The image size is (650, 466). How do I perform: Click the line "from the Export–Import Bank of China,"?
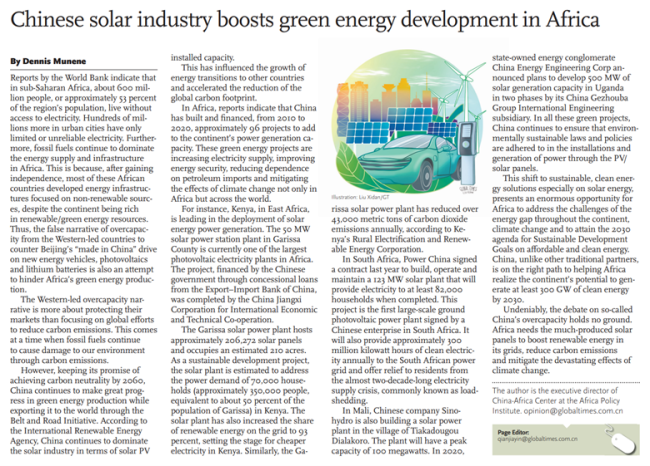click(x=244, y=289)
